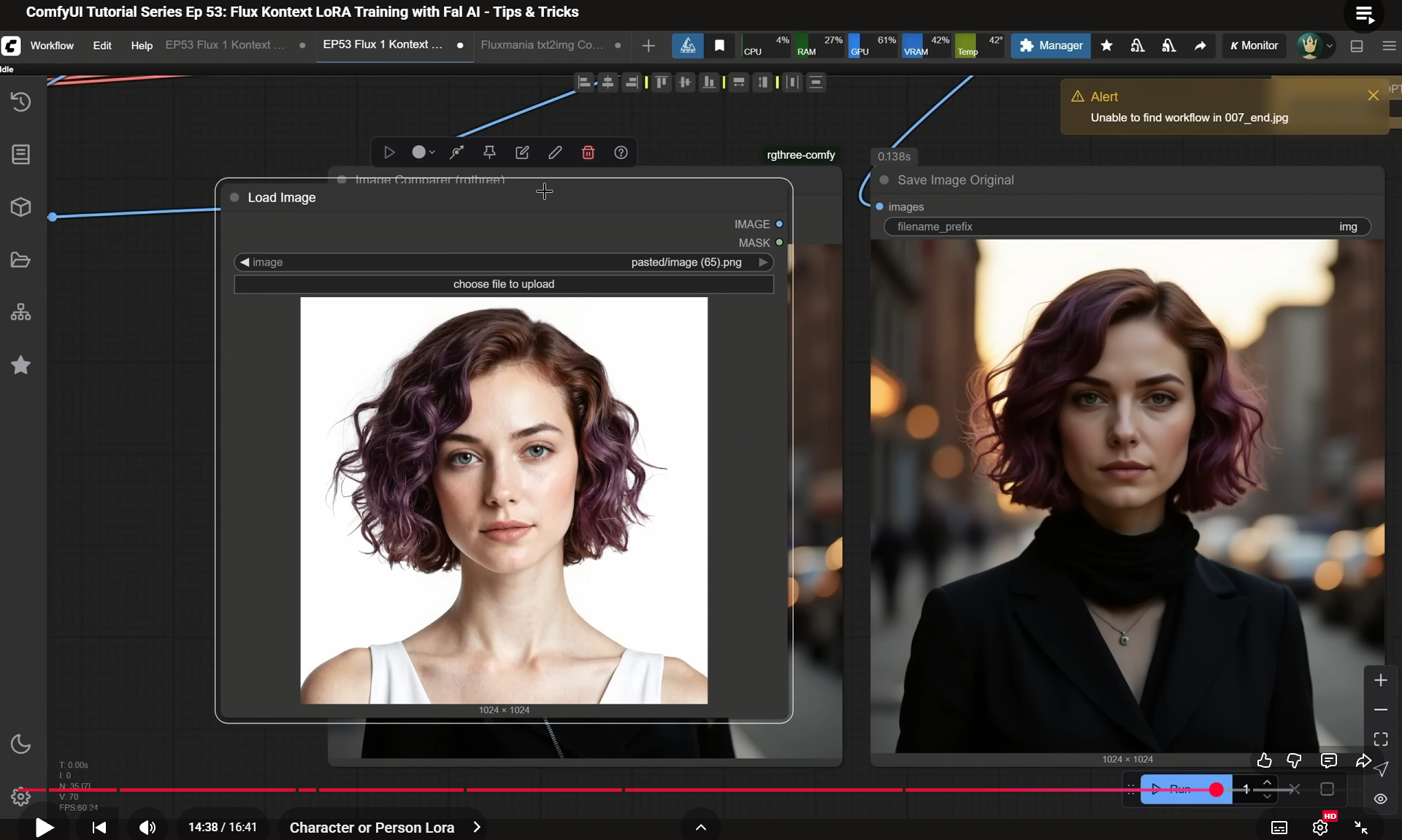Click the pin icon in node toolbar

489,153
